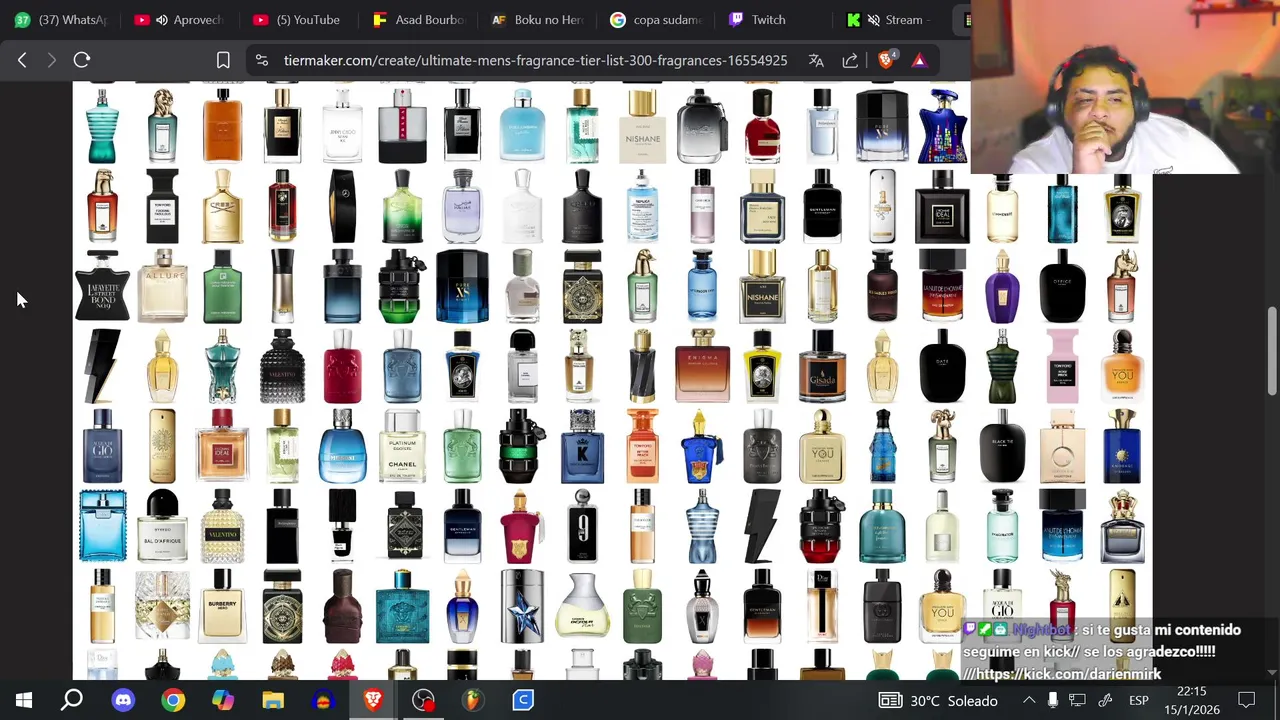Select the Enigma Roja fragrance bottle

(702, 366)
